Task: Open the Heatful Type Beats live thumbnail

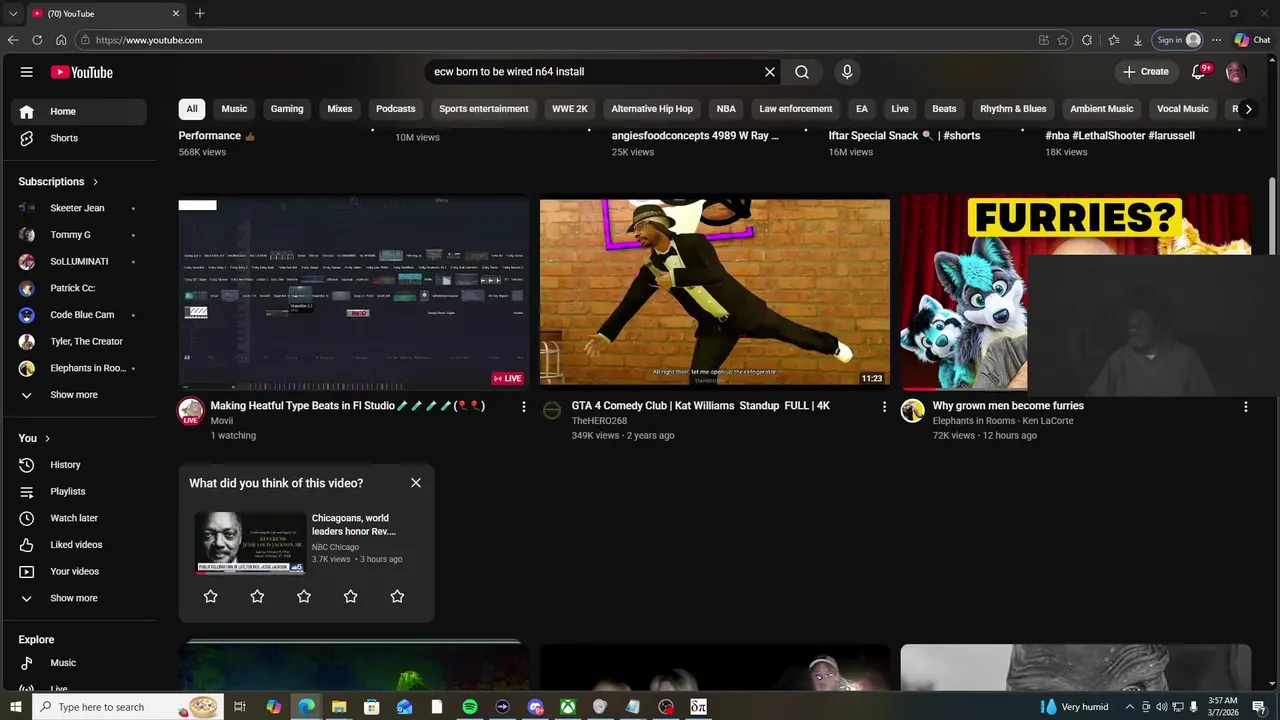Action: pyautogui.click(x=354, y=292)
